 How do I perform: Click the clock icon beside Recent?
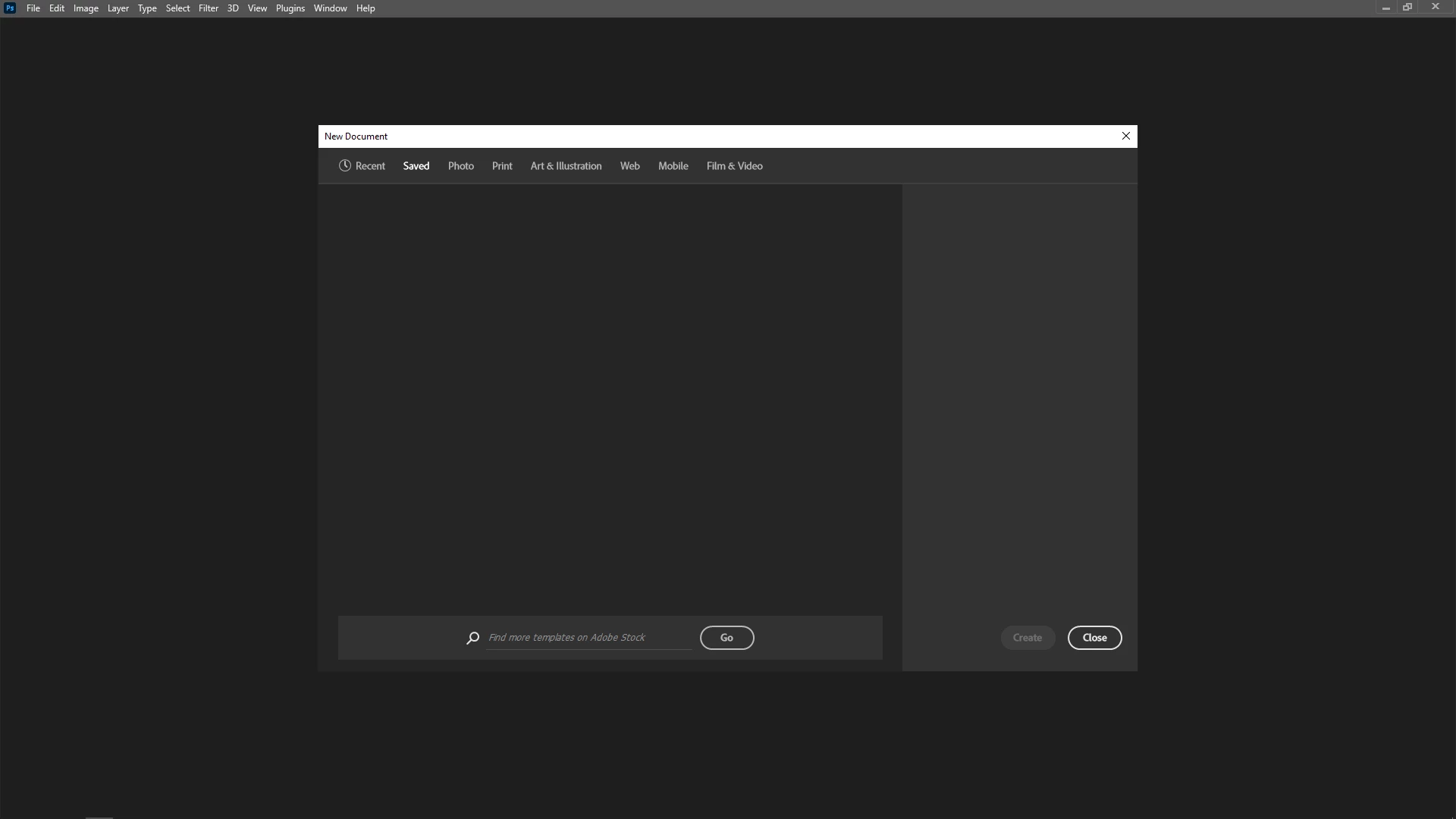[345, 166]
